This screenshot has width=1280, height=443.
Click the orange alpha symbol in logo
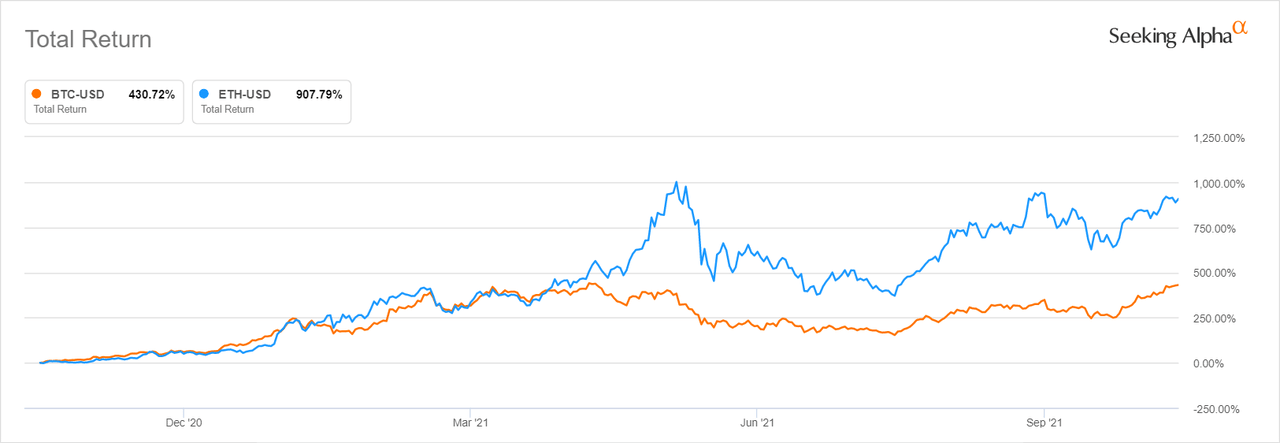[x=1240, y=27]
